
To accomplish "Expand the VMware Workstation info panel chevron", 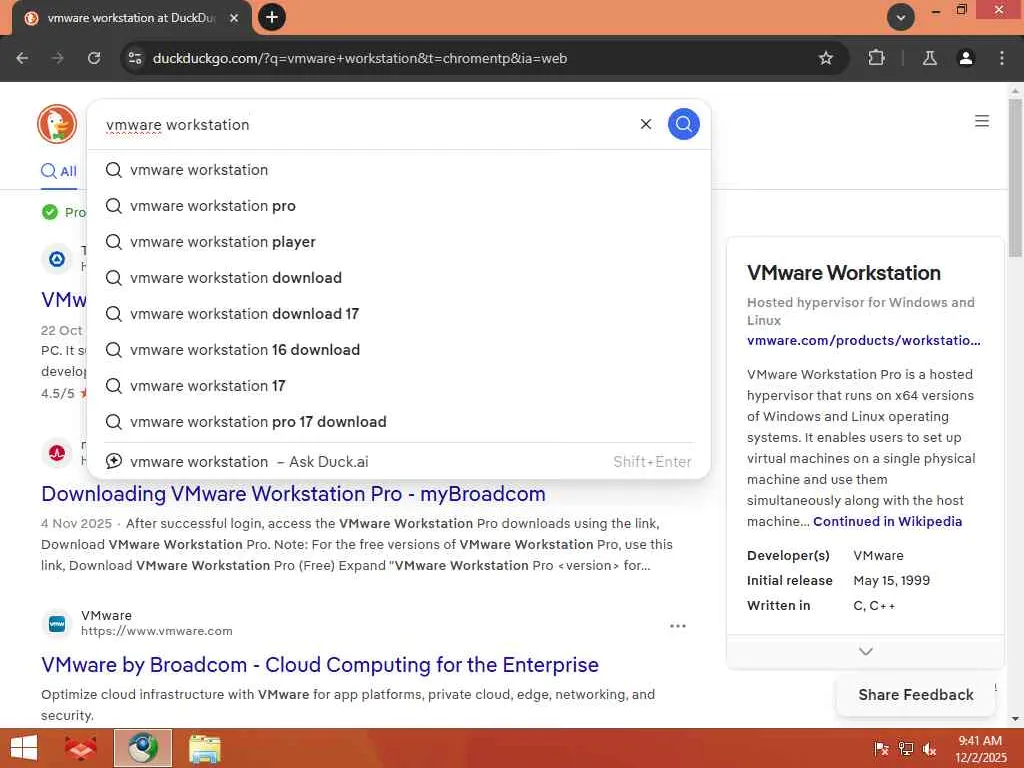I will (865, 651).
